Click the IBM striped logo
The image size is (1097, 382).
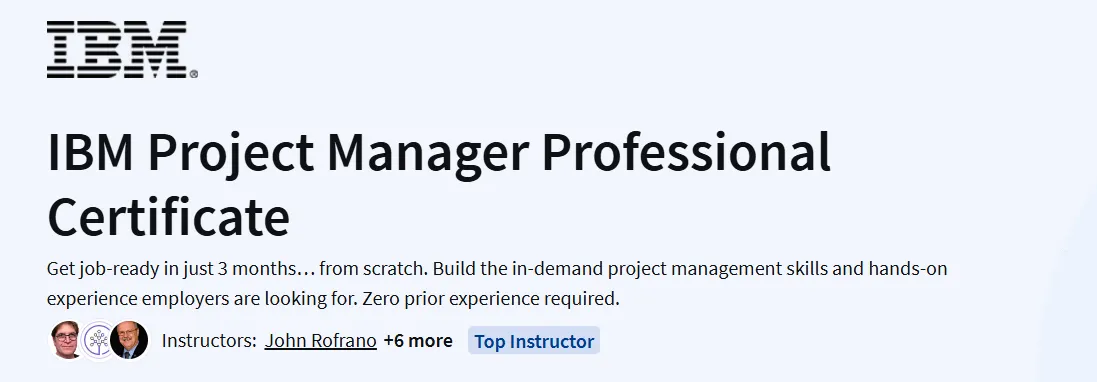(118, 49)
